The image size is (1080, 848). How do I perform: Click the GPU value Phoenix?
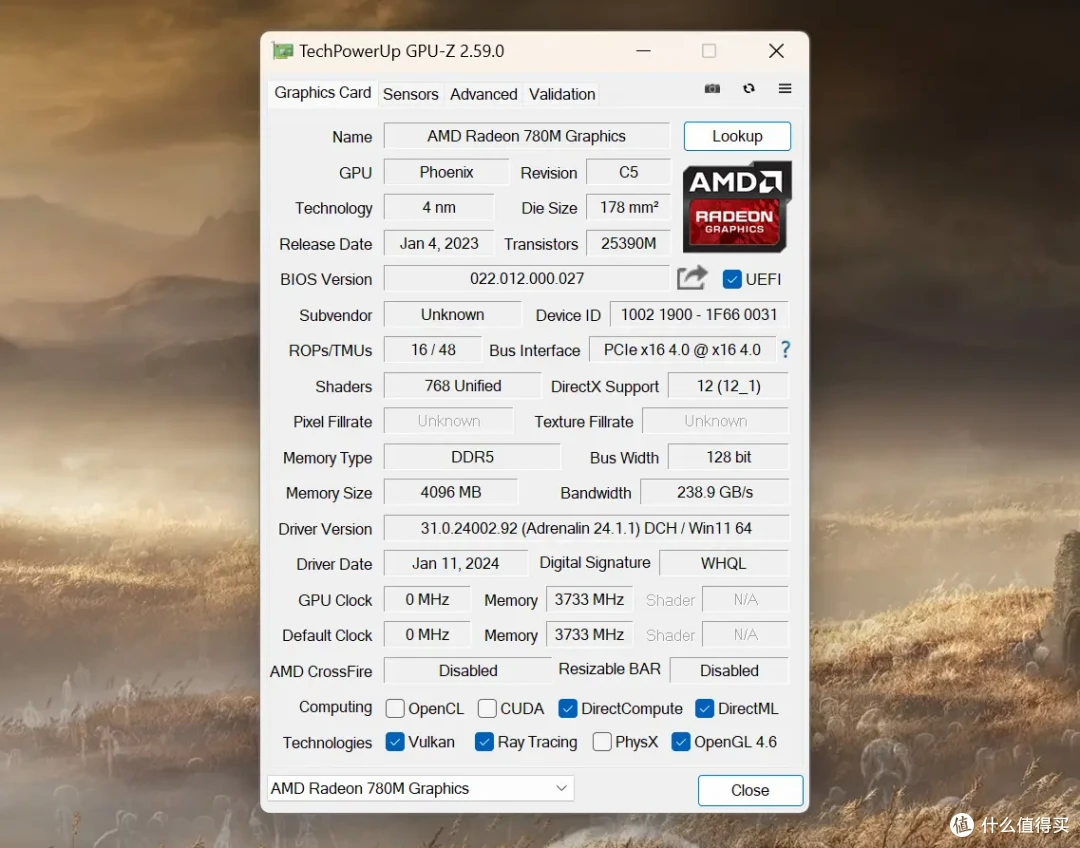[446, 172]
